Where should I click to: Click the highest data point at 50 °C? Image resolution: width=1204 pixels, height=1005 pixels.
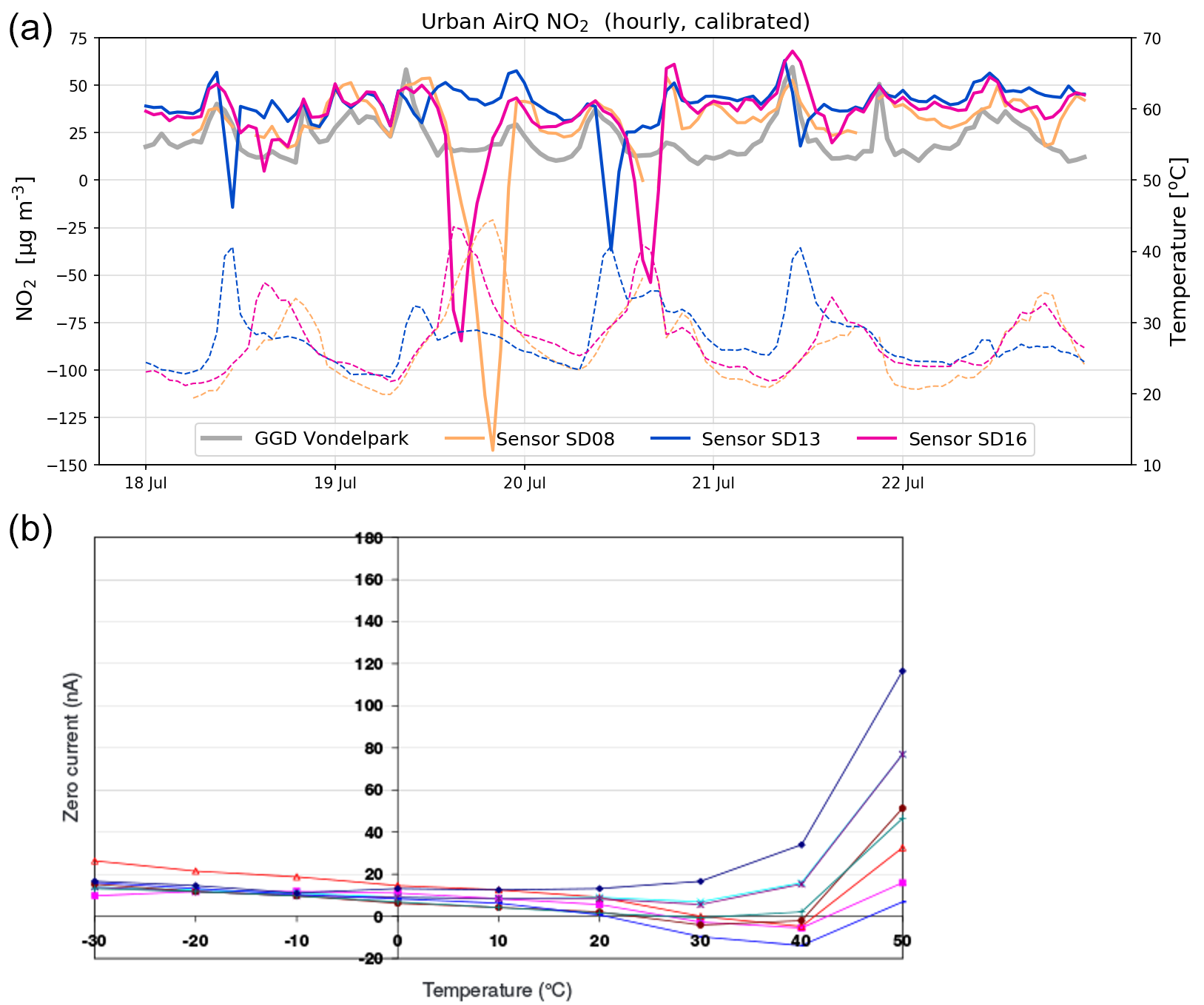tap(902, 671)
